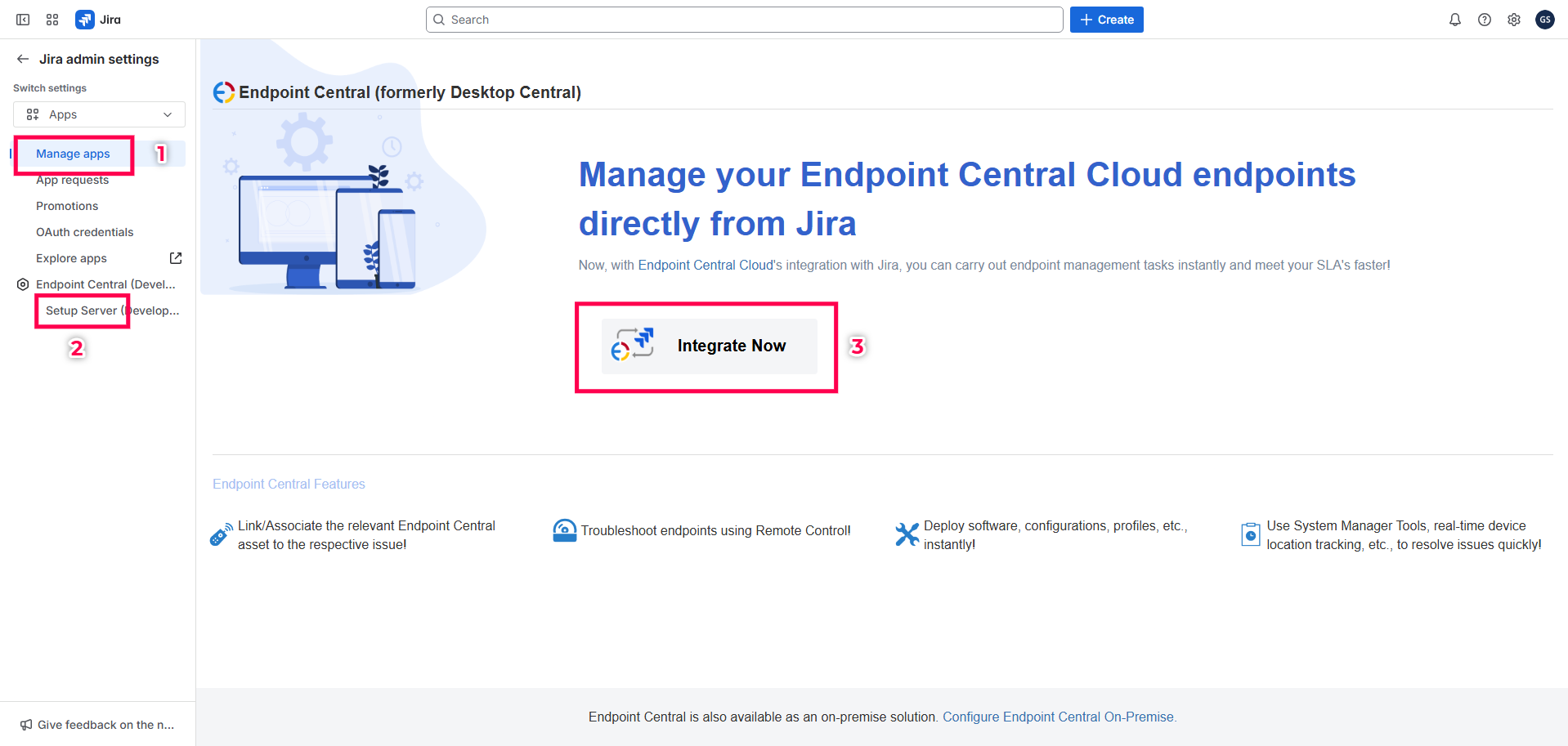
Task: Open the app switcher grid
Action: point(52,19)
